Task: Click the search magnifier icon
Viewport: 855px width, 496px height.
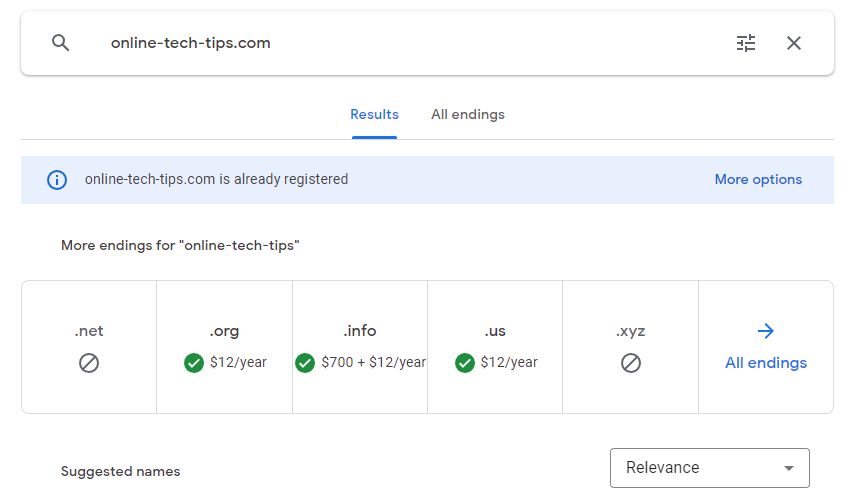Action: [x=61, y=43]
